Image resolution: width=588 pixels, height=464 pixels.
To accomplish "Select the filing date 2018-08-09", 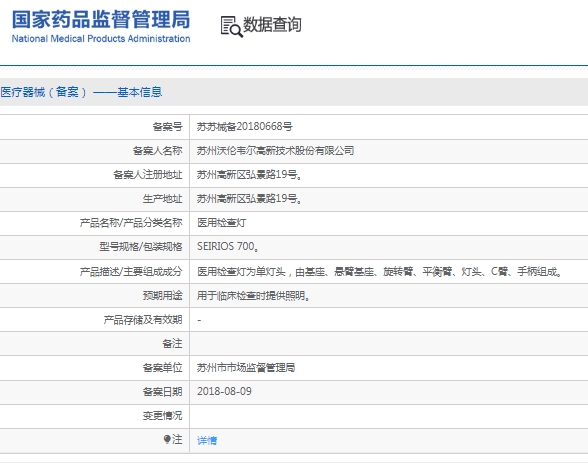I will (x=224, y=392).
